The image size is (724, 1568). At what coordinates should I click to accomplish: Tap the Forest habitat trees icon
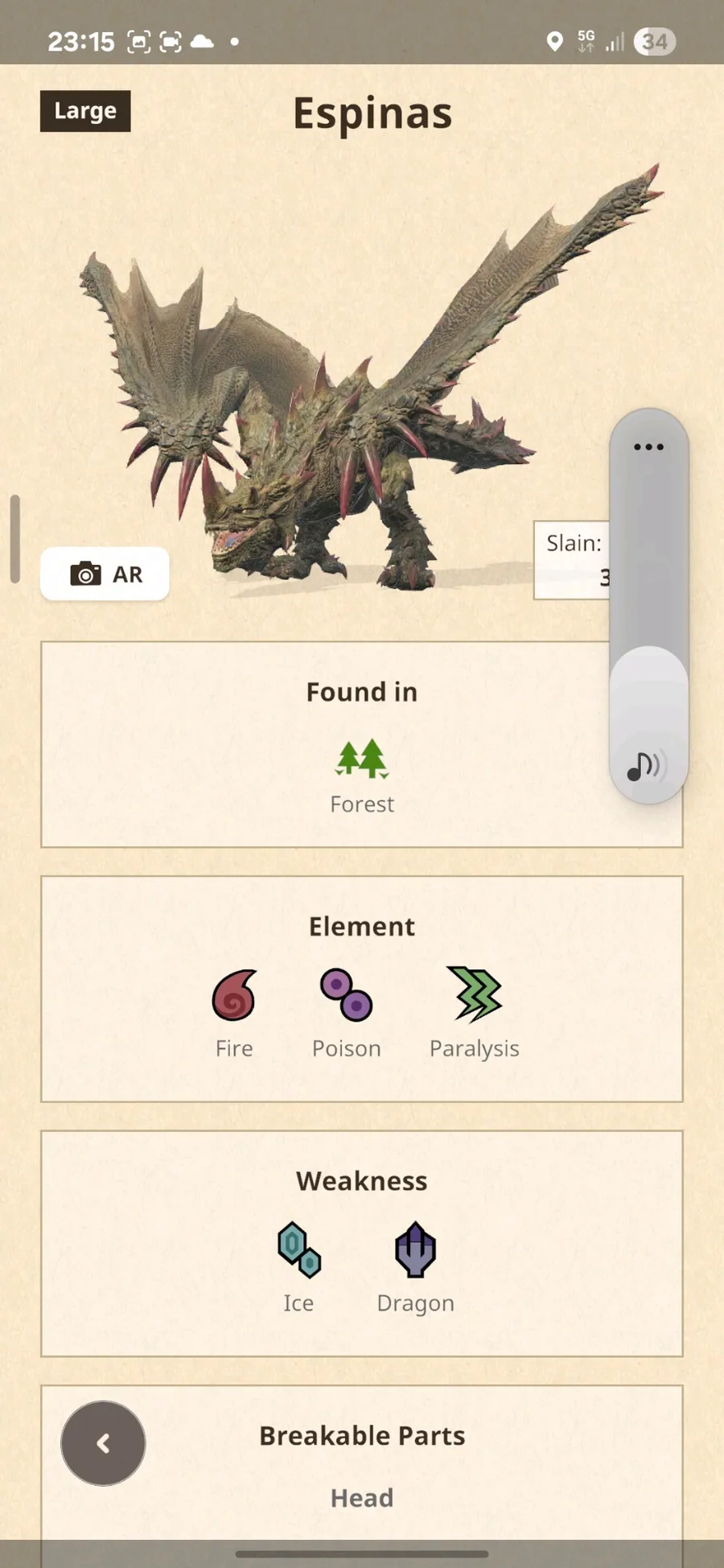[362, 759]
